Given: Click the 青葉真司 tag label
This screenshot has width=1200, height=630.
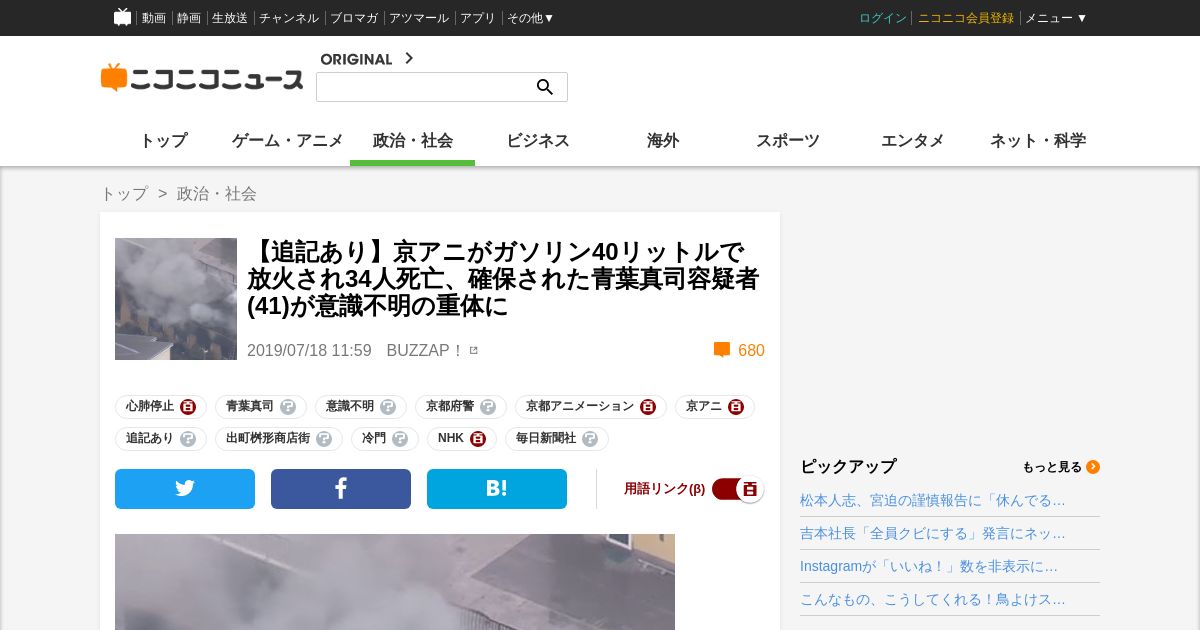Looking at the screenshot, I should (x=250, y=407).
